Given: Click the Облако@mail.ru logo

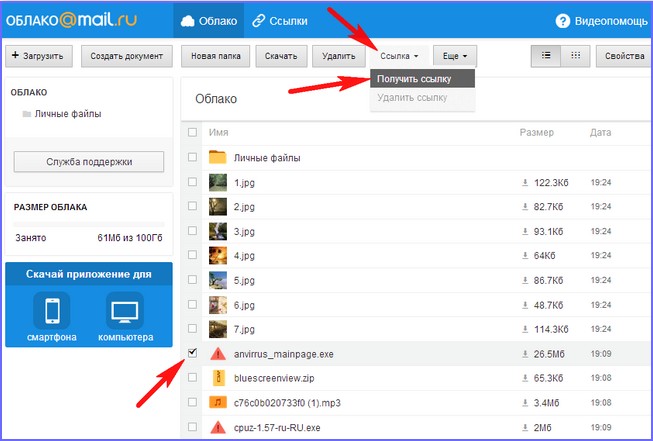Looking at the screenshot, I should [x=71, y=20].
